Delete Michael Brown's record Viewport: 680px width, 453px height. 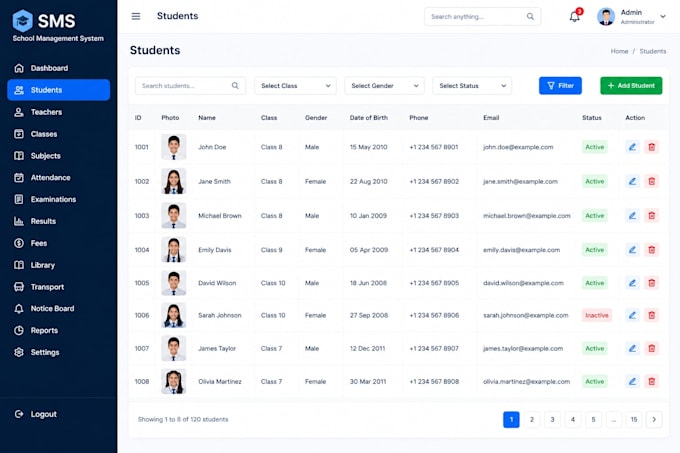coord(651,215)
